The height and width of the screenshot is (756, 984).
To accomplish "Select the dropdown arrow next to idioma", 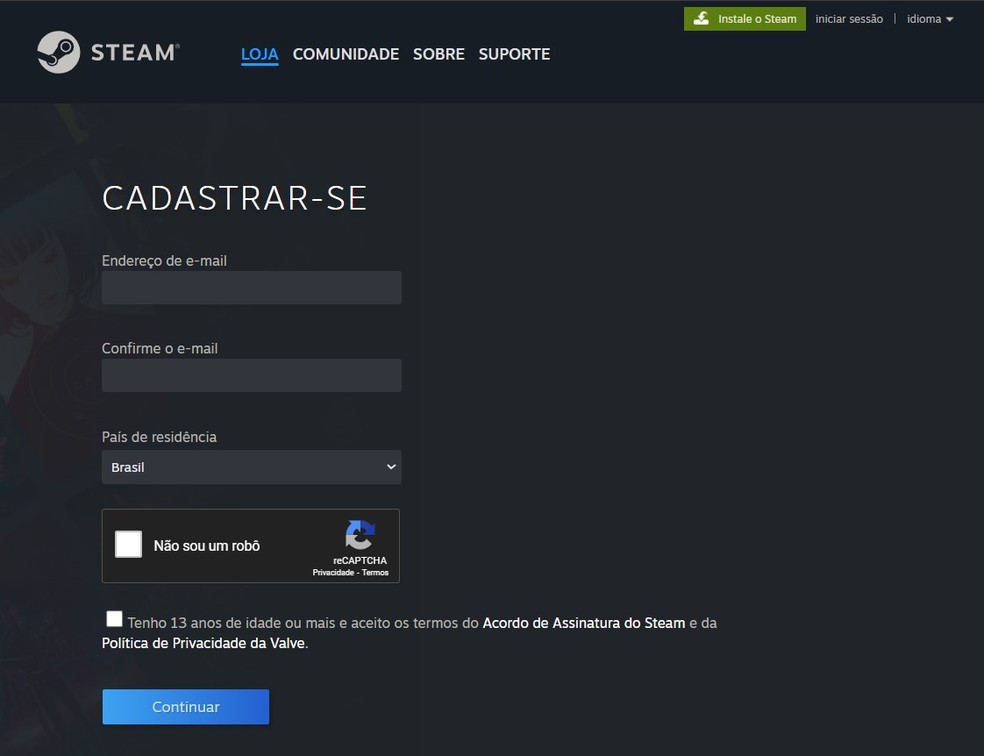I will (950, 18).
